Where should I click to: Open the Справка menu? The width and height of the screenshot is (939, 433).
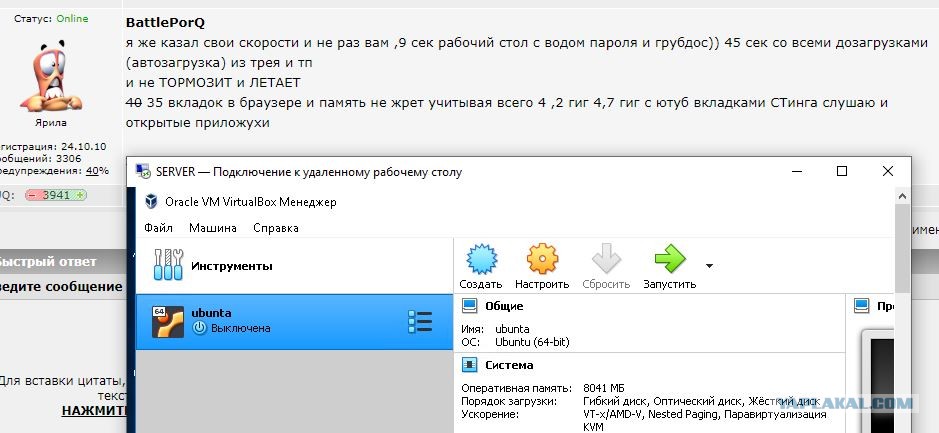[275, 228]
